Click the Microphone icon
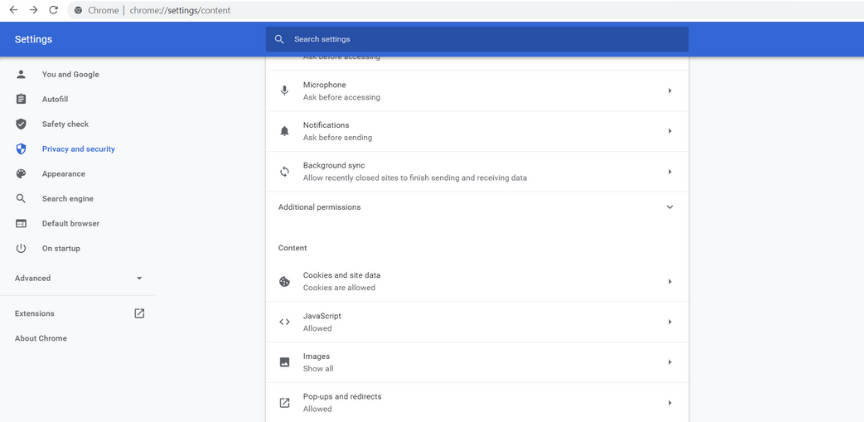Screen dimensions: 864x422 [284, 91]
